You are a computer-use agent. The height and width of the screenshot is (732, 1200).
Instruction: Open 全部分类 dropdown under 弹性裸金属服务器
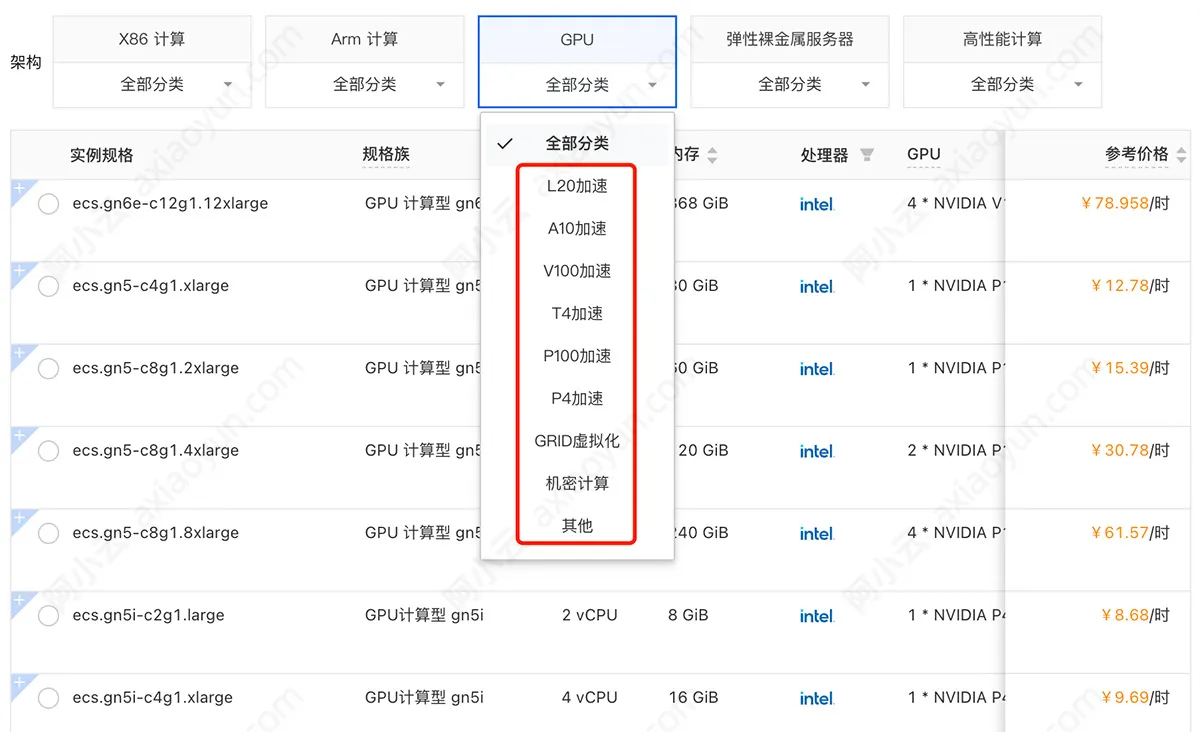pyautogui.click(x=790, y=85)
